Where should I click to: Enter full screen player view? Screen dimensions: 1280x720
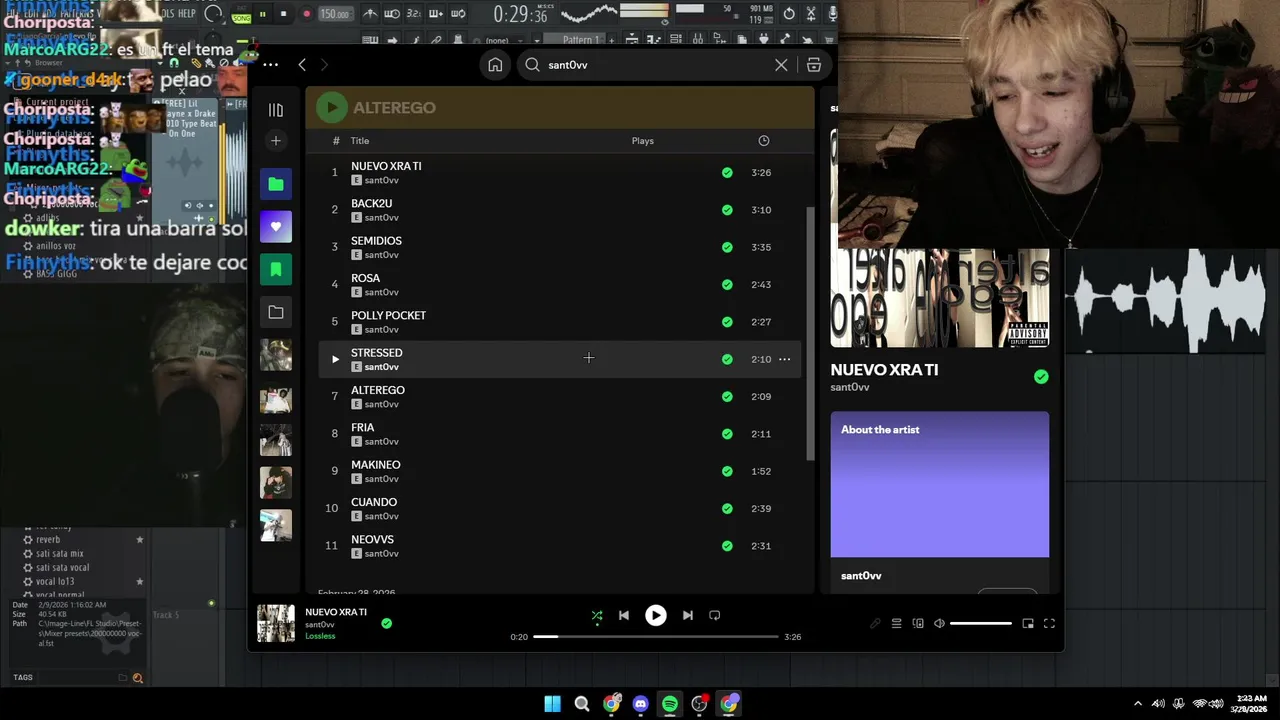(x=1049, y=624)
